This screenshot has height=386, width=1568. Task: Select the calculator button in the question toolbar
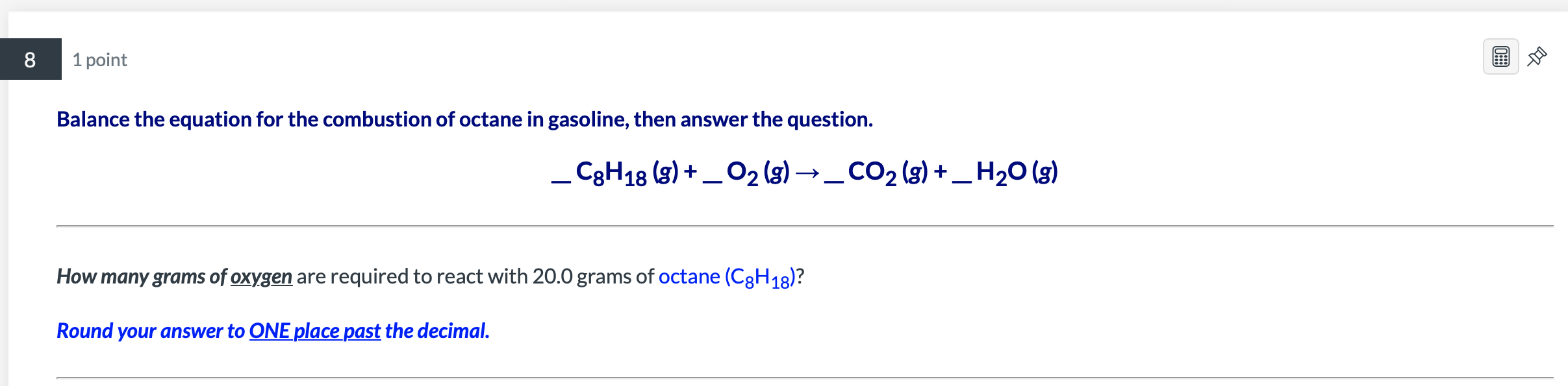tap(1500, 57)
